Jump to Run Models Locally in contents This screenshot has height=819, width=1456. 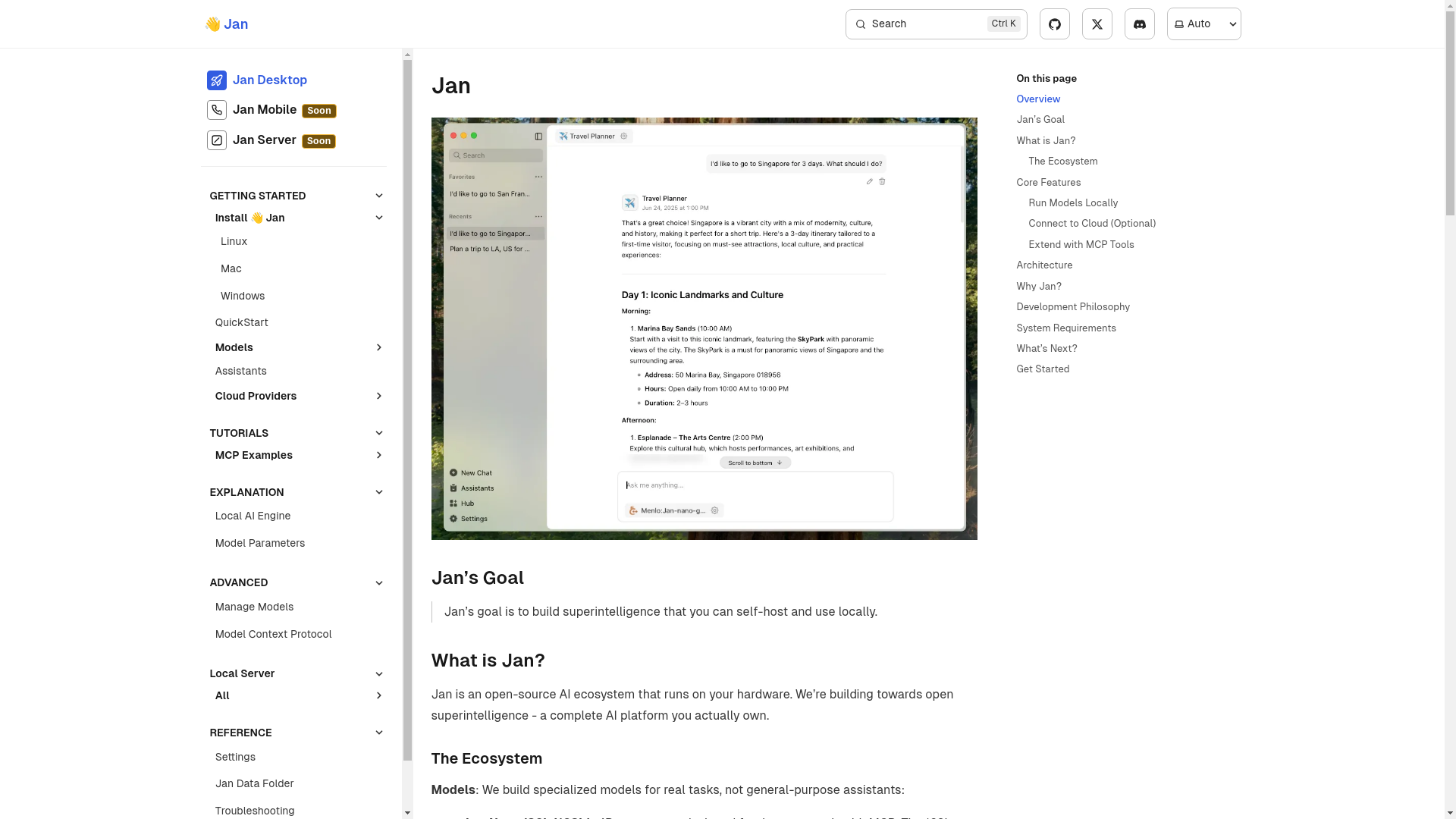pyautogui.click(x=1072, y=203)
